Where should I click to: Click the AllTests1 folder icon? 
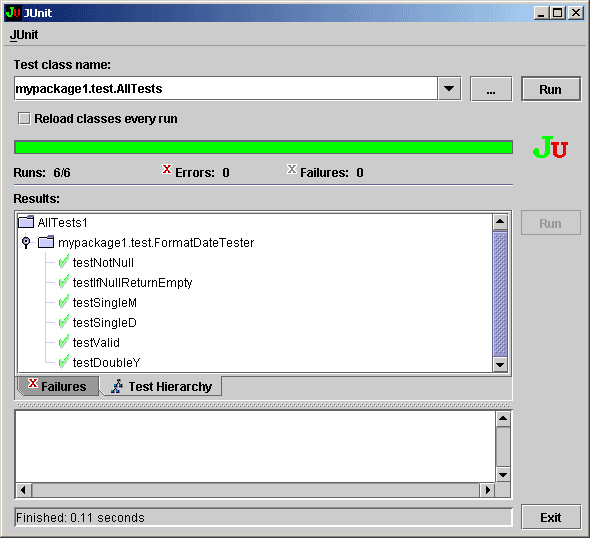tap(26, 222)
